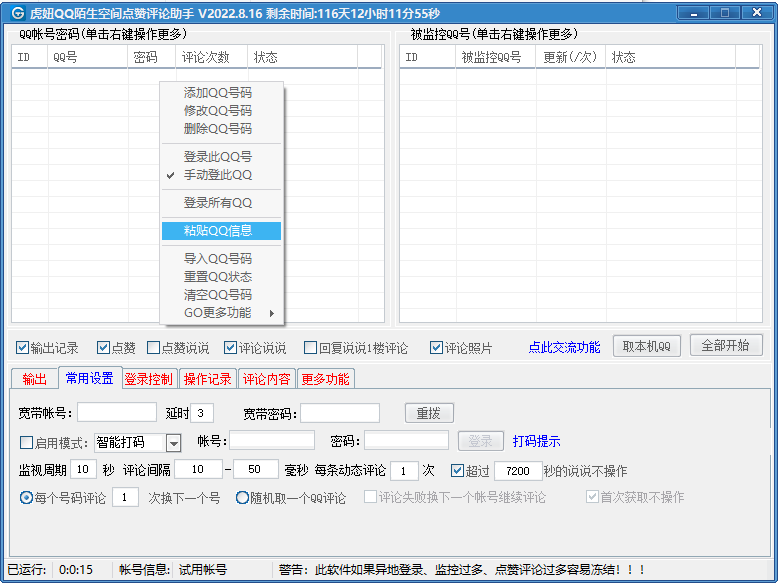This screenshot has height=583, width=778.
Task: Toggle 评论说说 checkbox
Action: click(230, 347)
